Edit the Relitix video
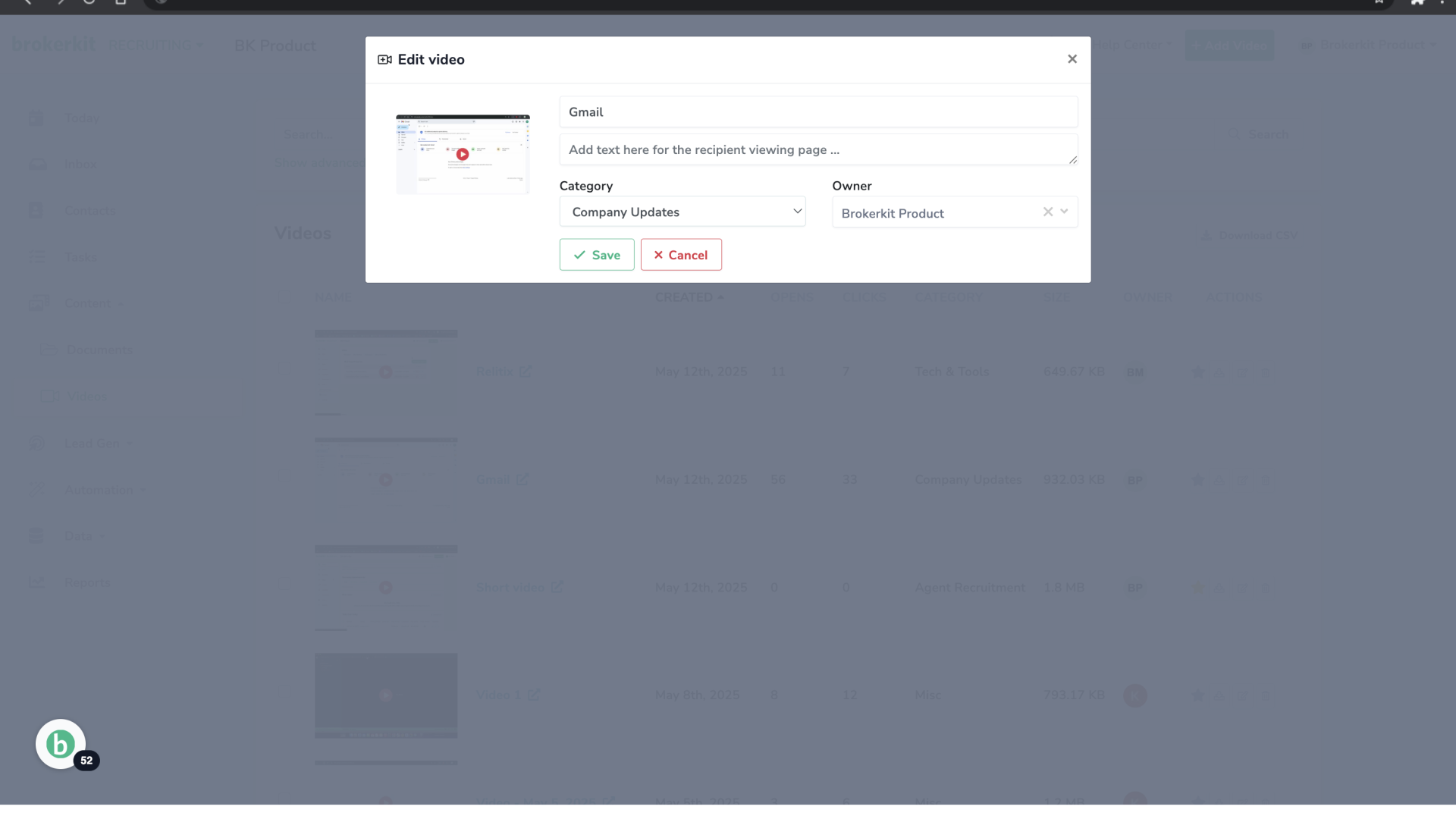Image resolution: width=1456 pixels, height=819 pixels. tap(1242, 372)
